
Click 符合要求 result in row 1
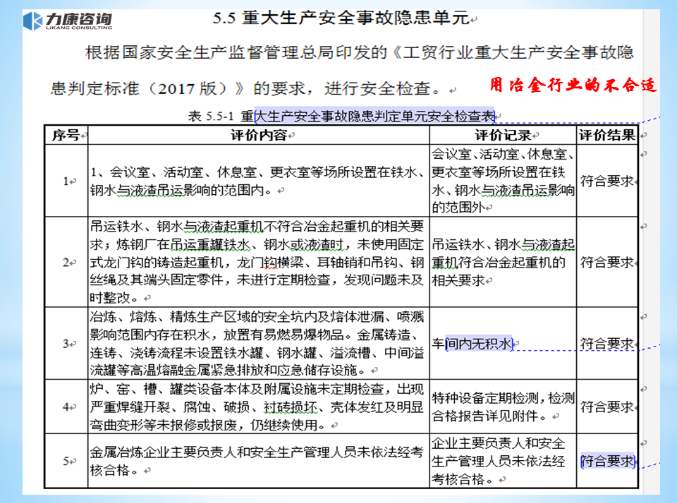607,181
